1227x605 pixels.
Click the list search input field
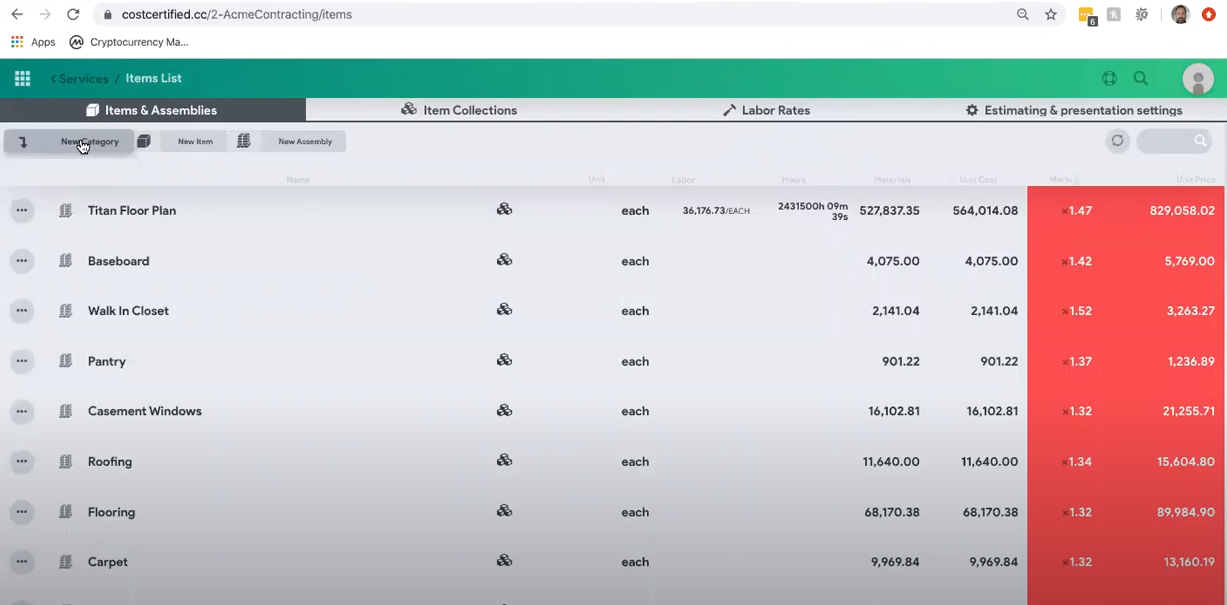(1174, 141)
